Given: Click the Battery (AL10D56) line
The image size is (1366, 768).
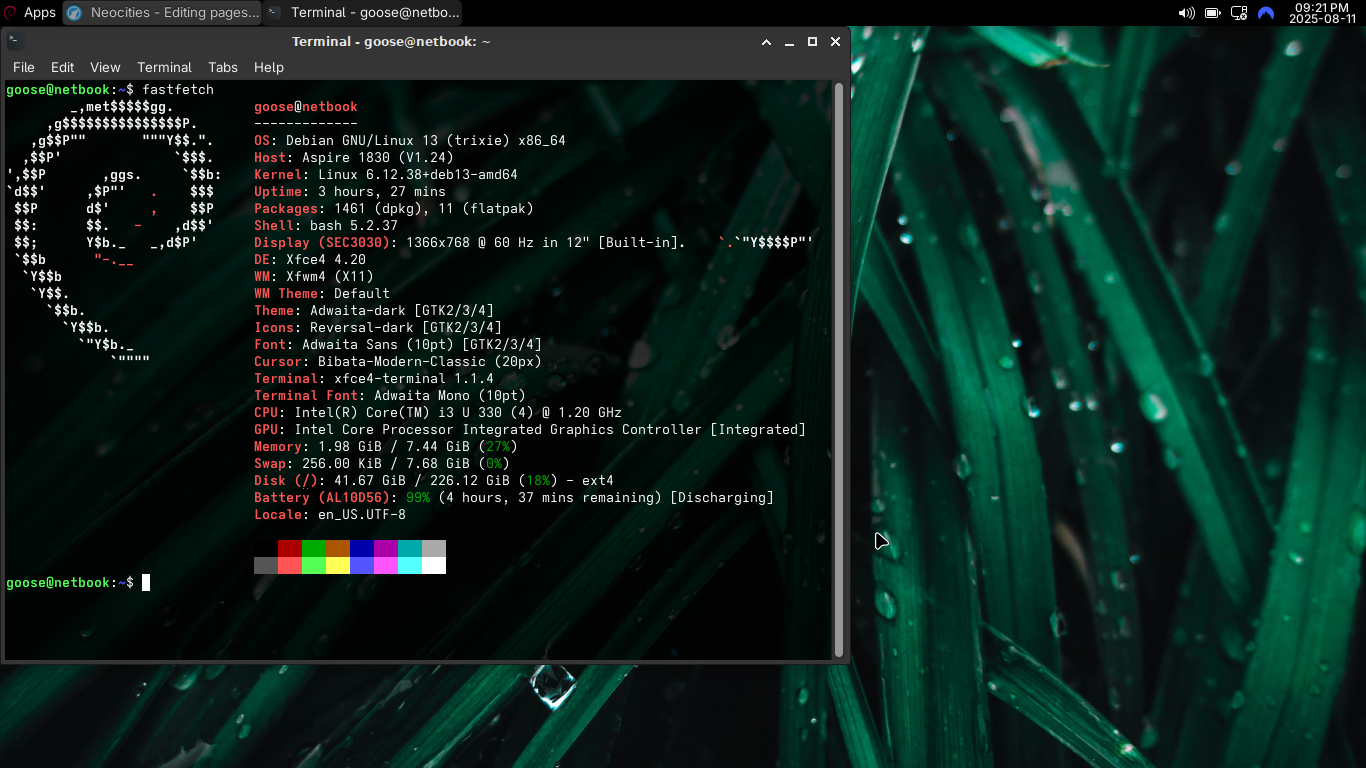Looking at the screenshot, I should tap(514, 498).
